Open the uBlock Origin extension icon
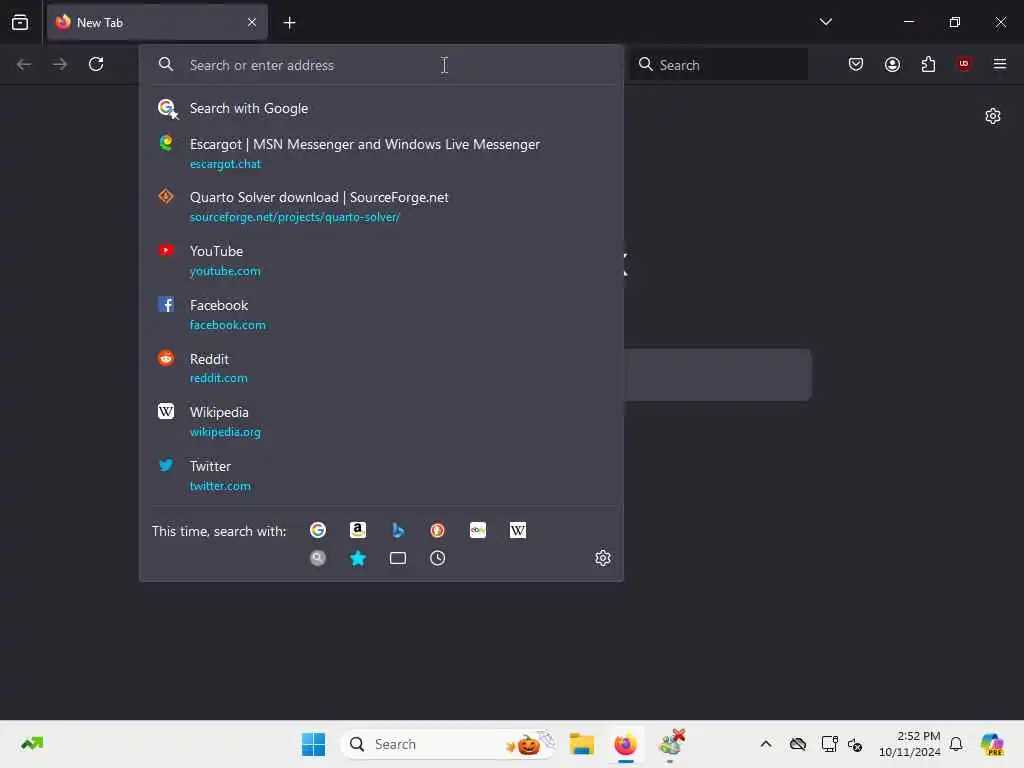Screen dimensions: 1024x768 (x=964, y=64)
